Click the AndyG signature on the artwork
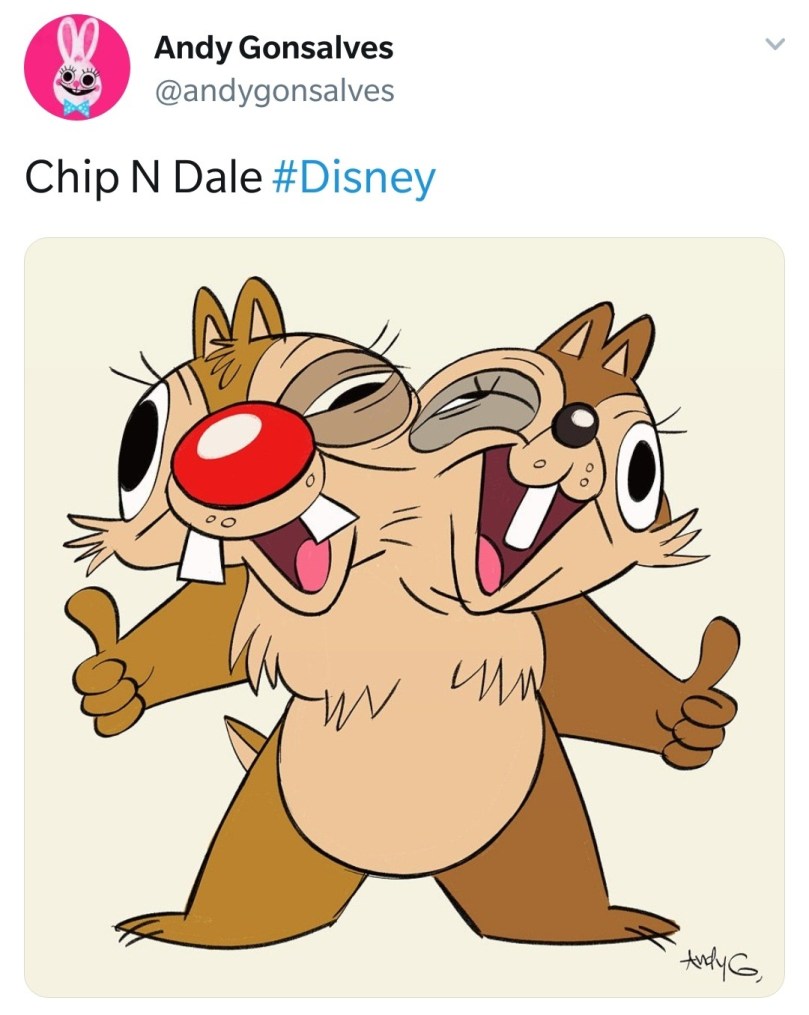Screen dimensions: 809x1015 tap(719, 963)
